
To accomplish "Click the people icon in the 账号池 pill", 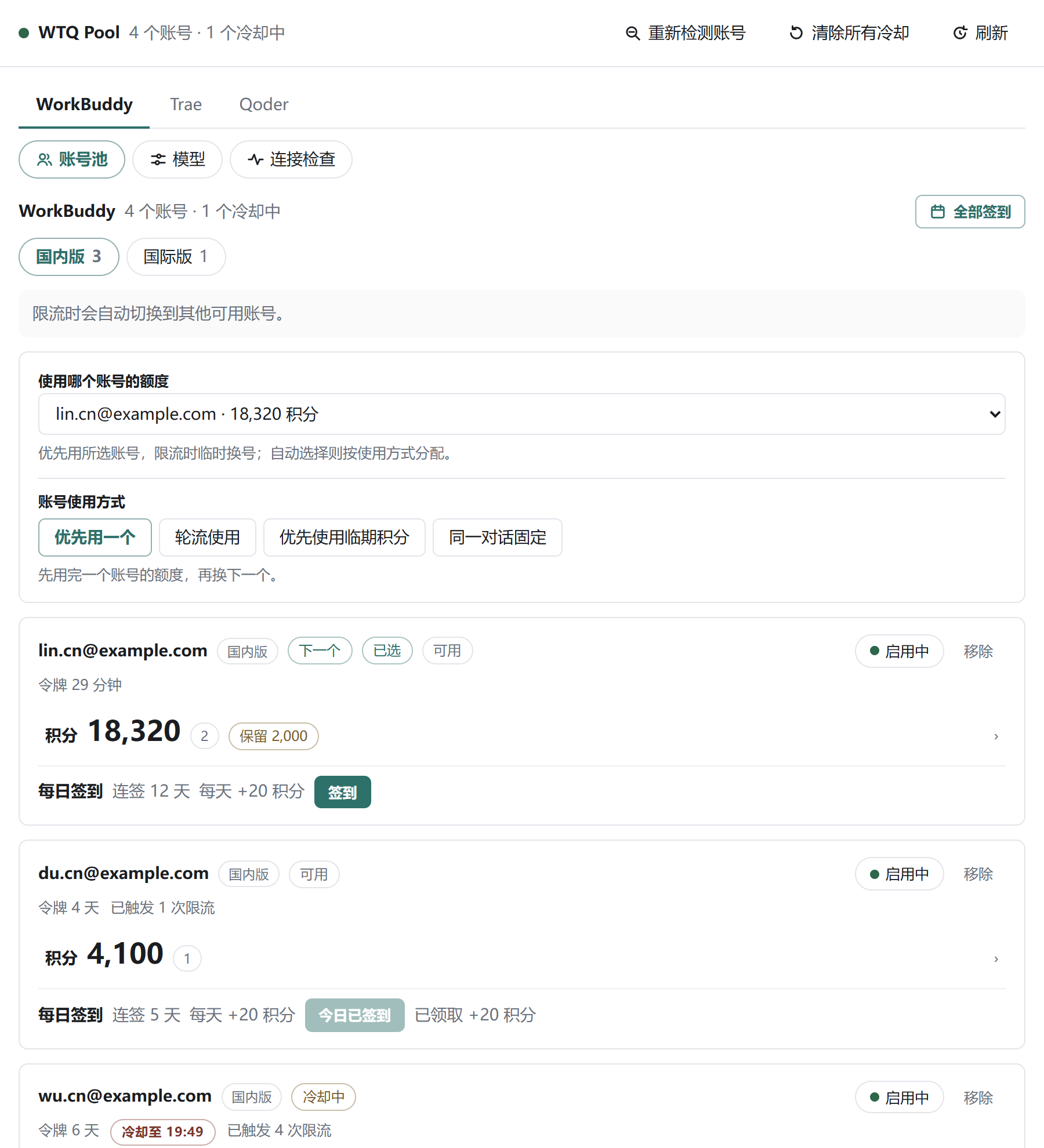I will tap(45, 159).
